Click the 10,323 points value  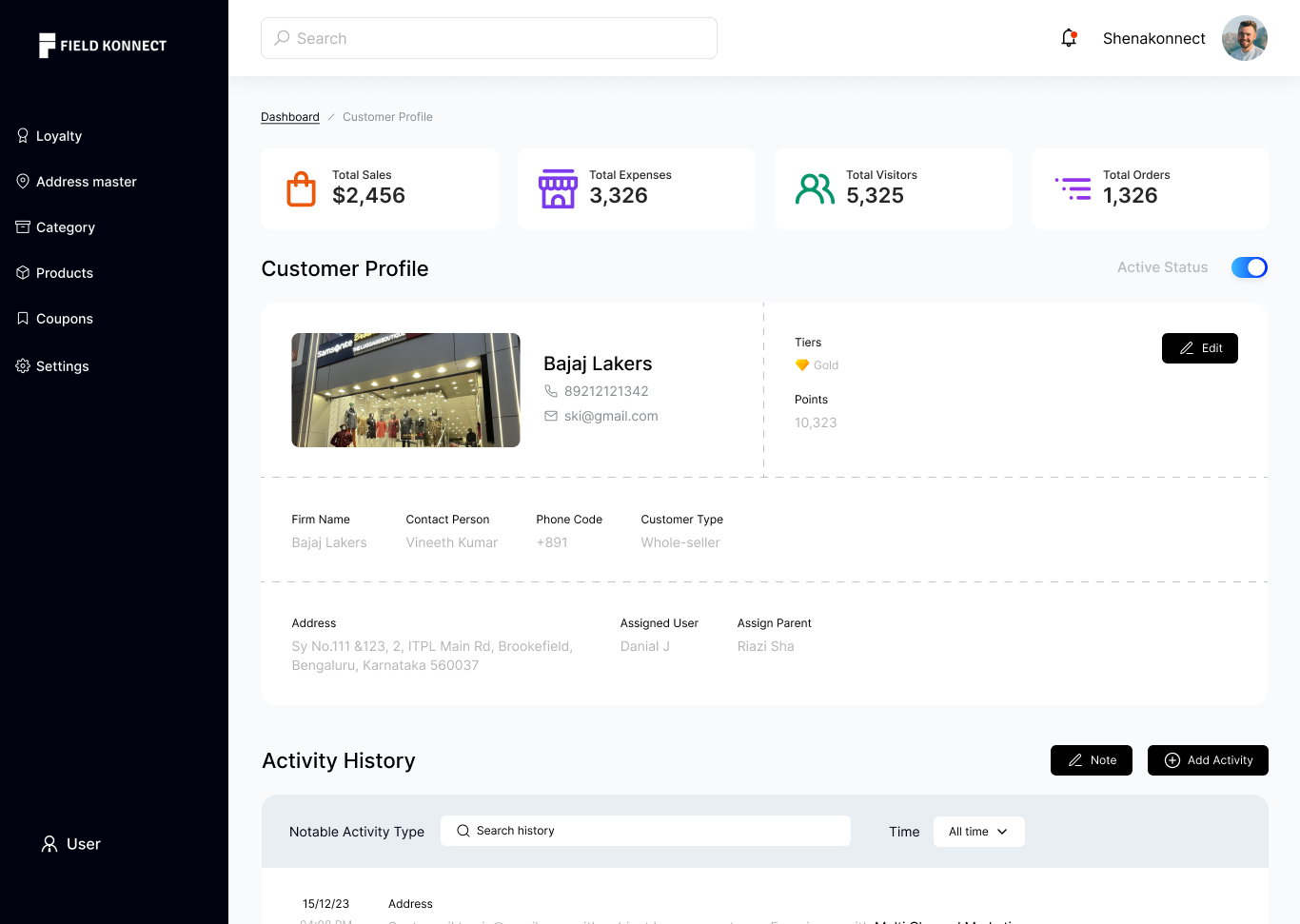816,423
